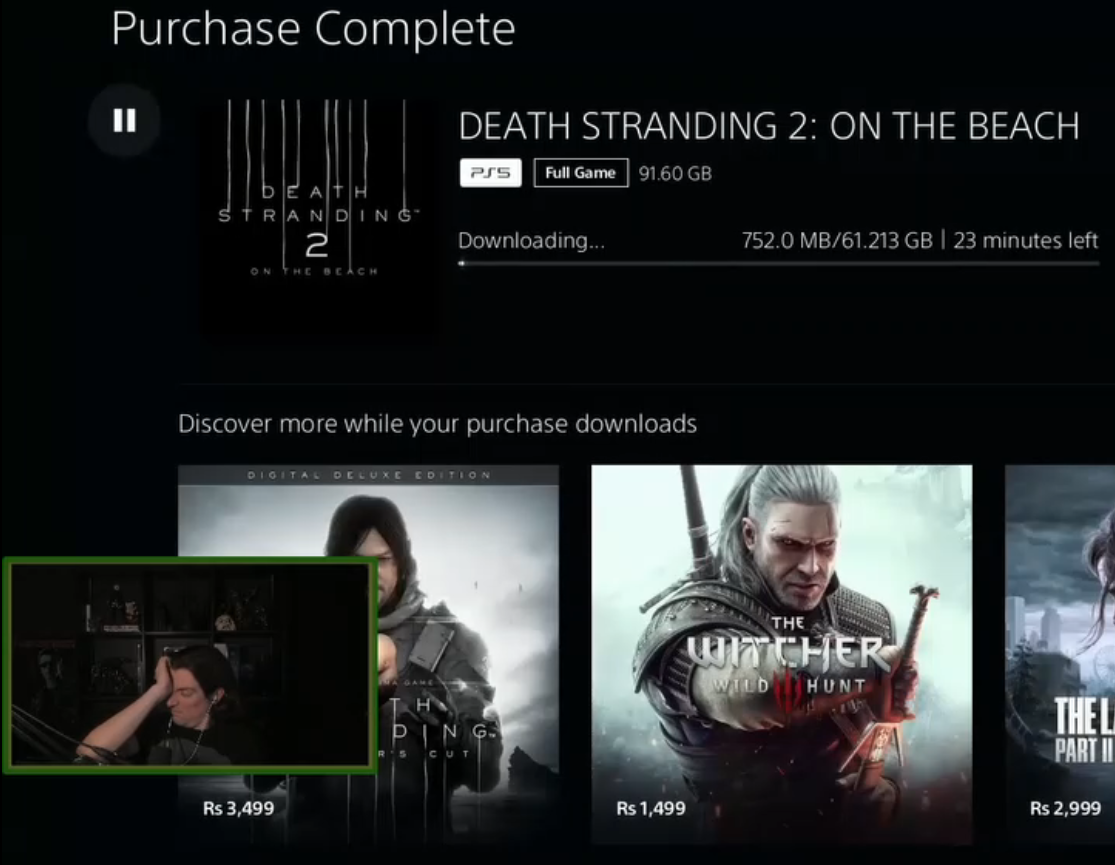
Task: Pause the Death Stranding 2 download
Action: 124,120
